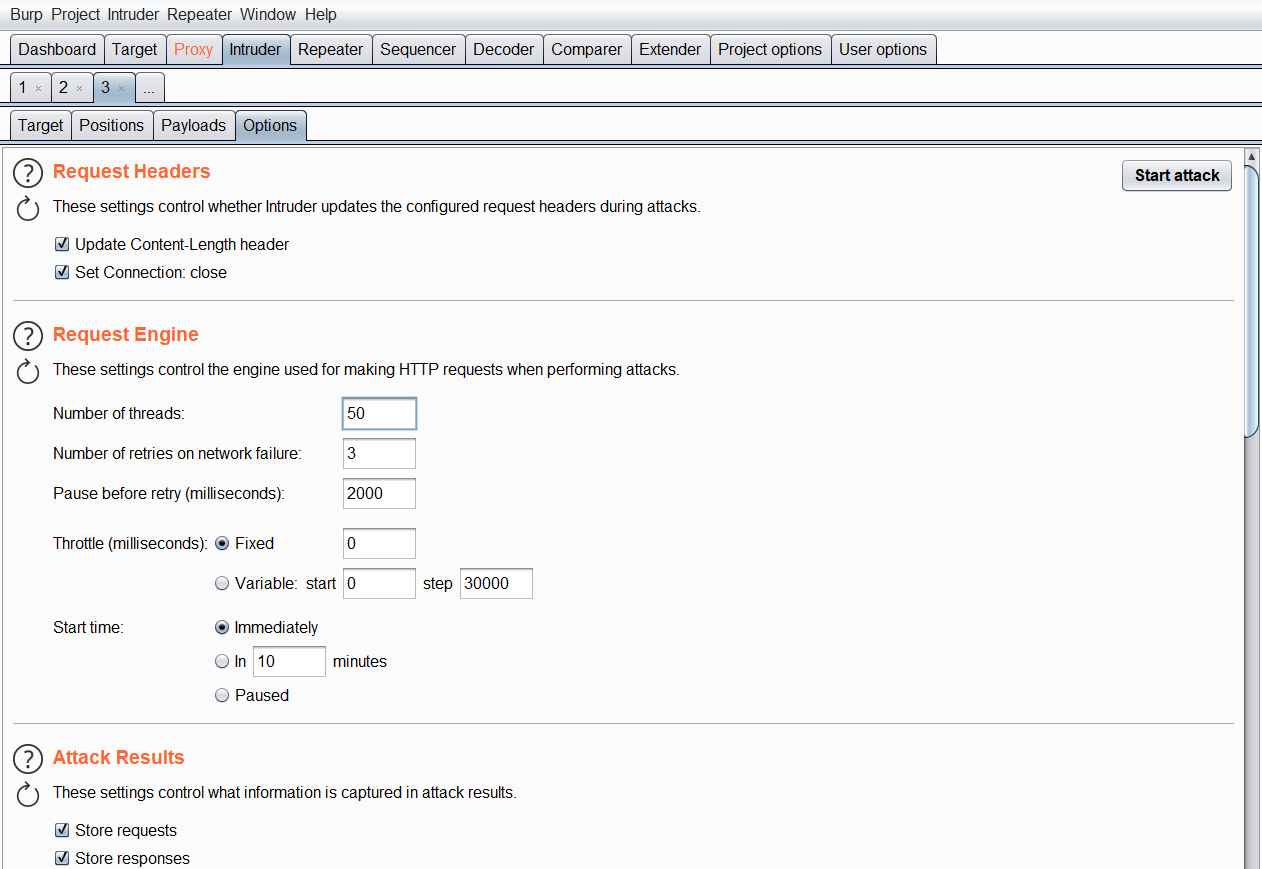Select Intruder attack tab 3
Viewport: 1262px width, 869px height.
click(x=105, y=87)
